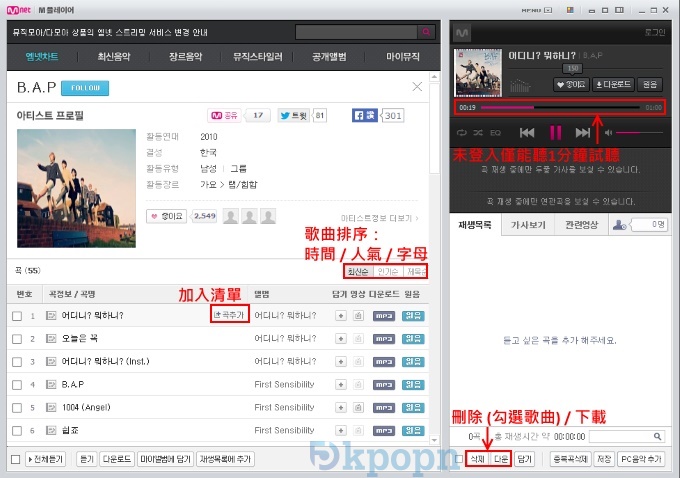Image resolution: width=680 pixels, height=478 pixels.
Task: Open the 뮤직스타일러 tab
Action: 258,56
